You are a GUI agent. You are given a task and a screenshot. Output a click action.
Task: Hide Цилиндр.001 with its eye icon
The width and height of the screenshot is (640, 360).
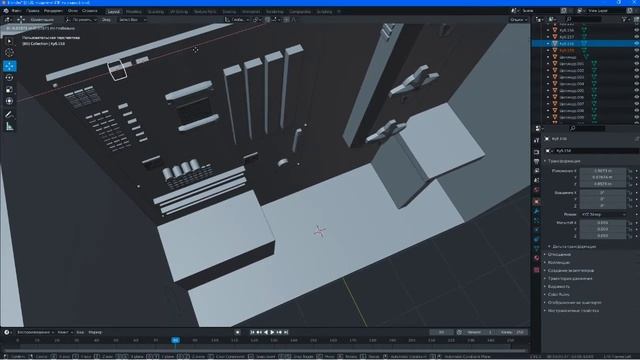pos(636,64)
